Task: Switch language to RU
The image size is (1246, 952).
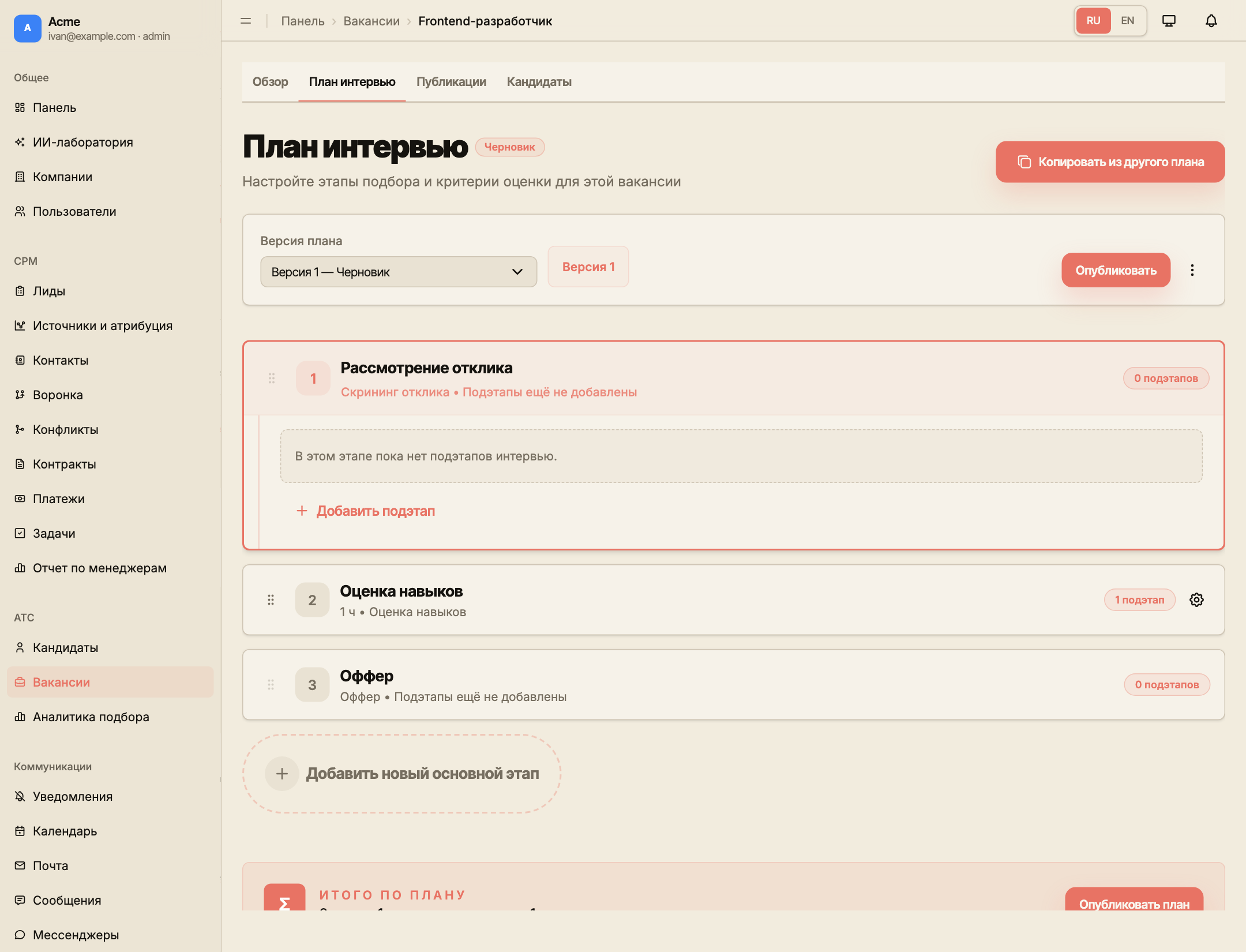Action: click(x=1093, y=21)
